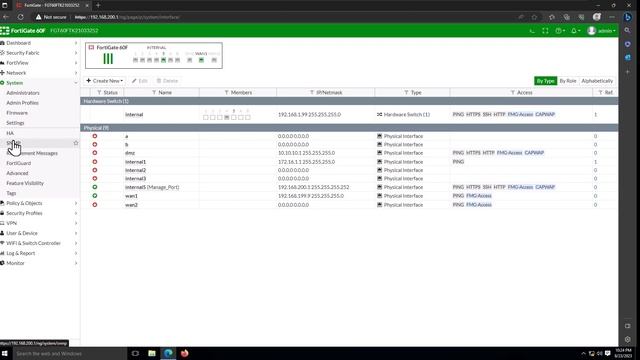Toggle fullscreen icon in FortiGate header
The width and height of the screenshot is (640, 360).
coord(545,31)
